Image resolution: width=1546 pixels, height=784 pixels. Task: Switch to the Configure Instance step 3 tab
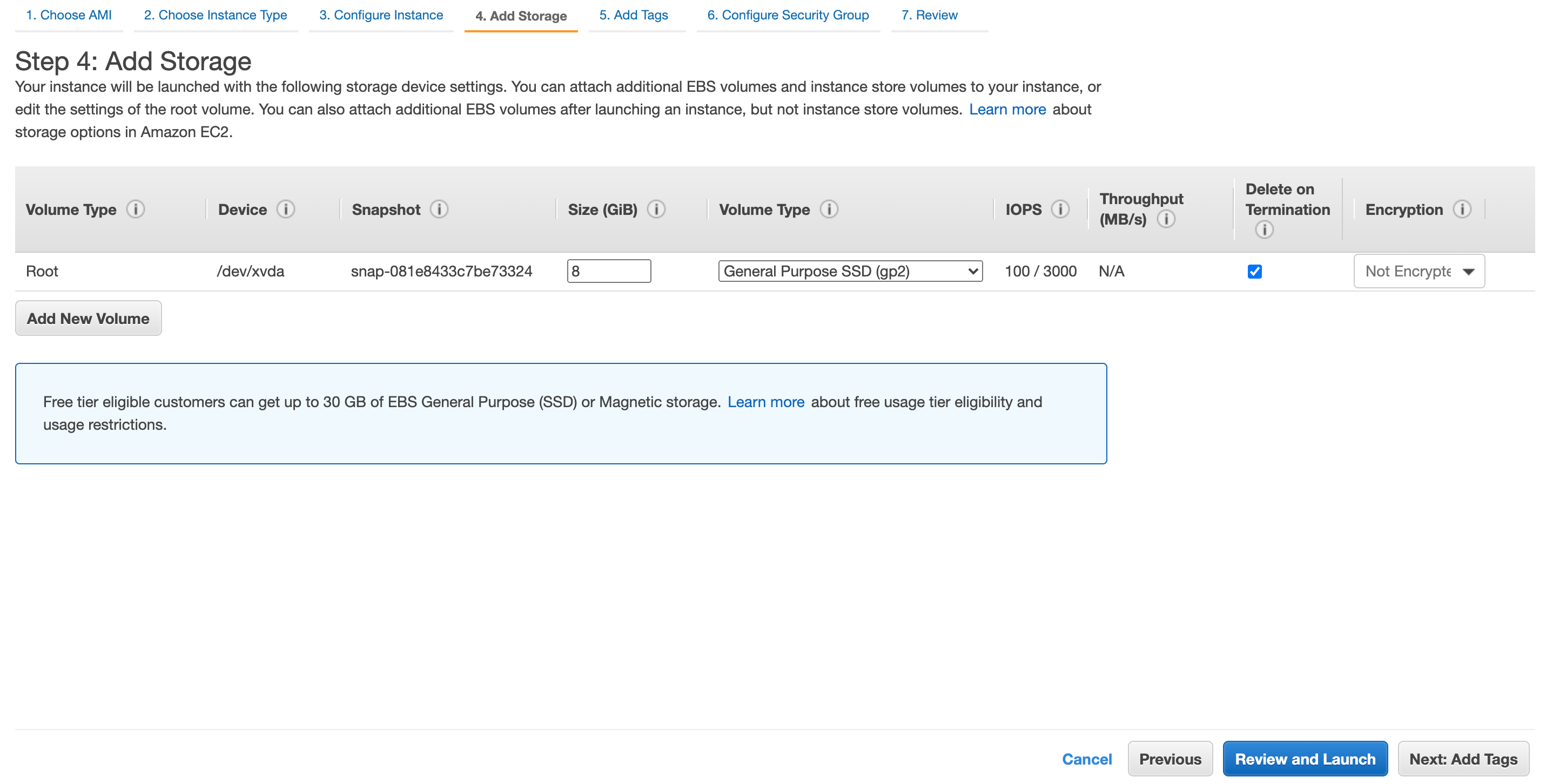pyautogui.click(x=379, y=15)
